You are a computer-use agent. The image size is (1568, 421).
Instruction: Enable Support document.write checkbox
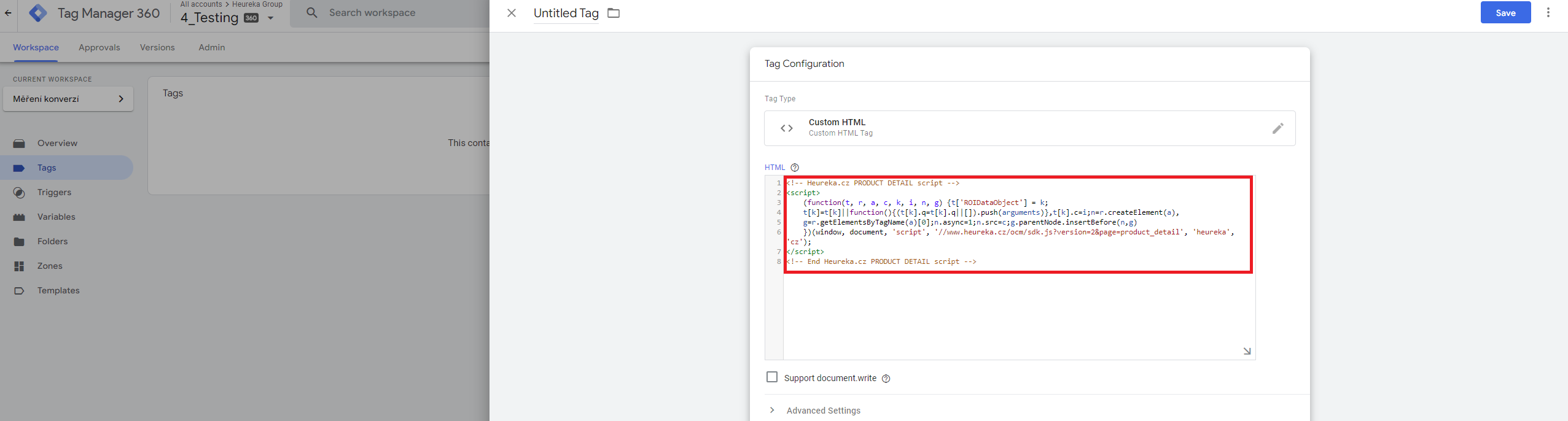[x=772, y=377]
